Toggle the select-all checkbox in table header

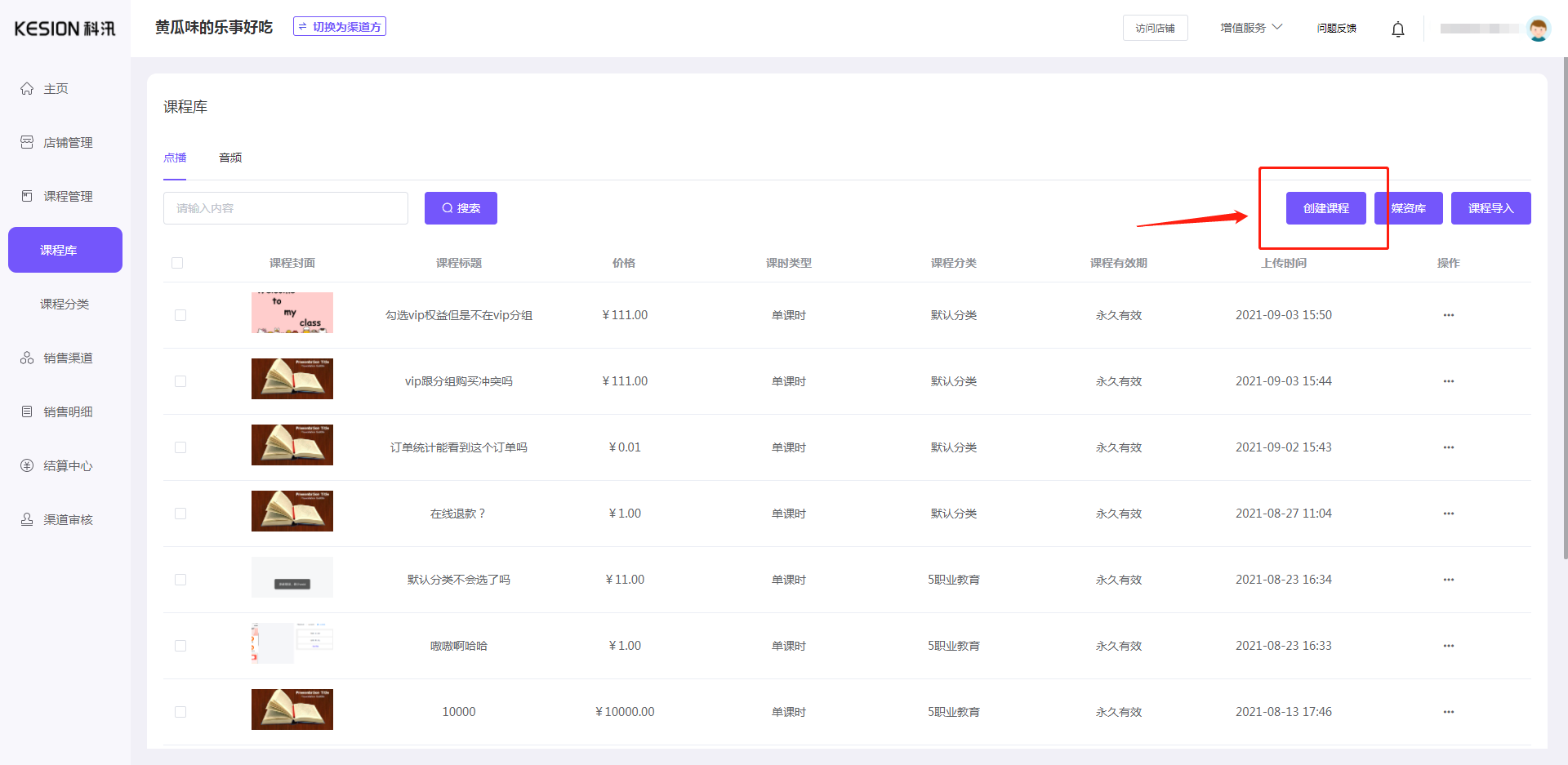(x=177, y=263)
